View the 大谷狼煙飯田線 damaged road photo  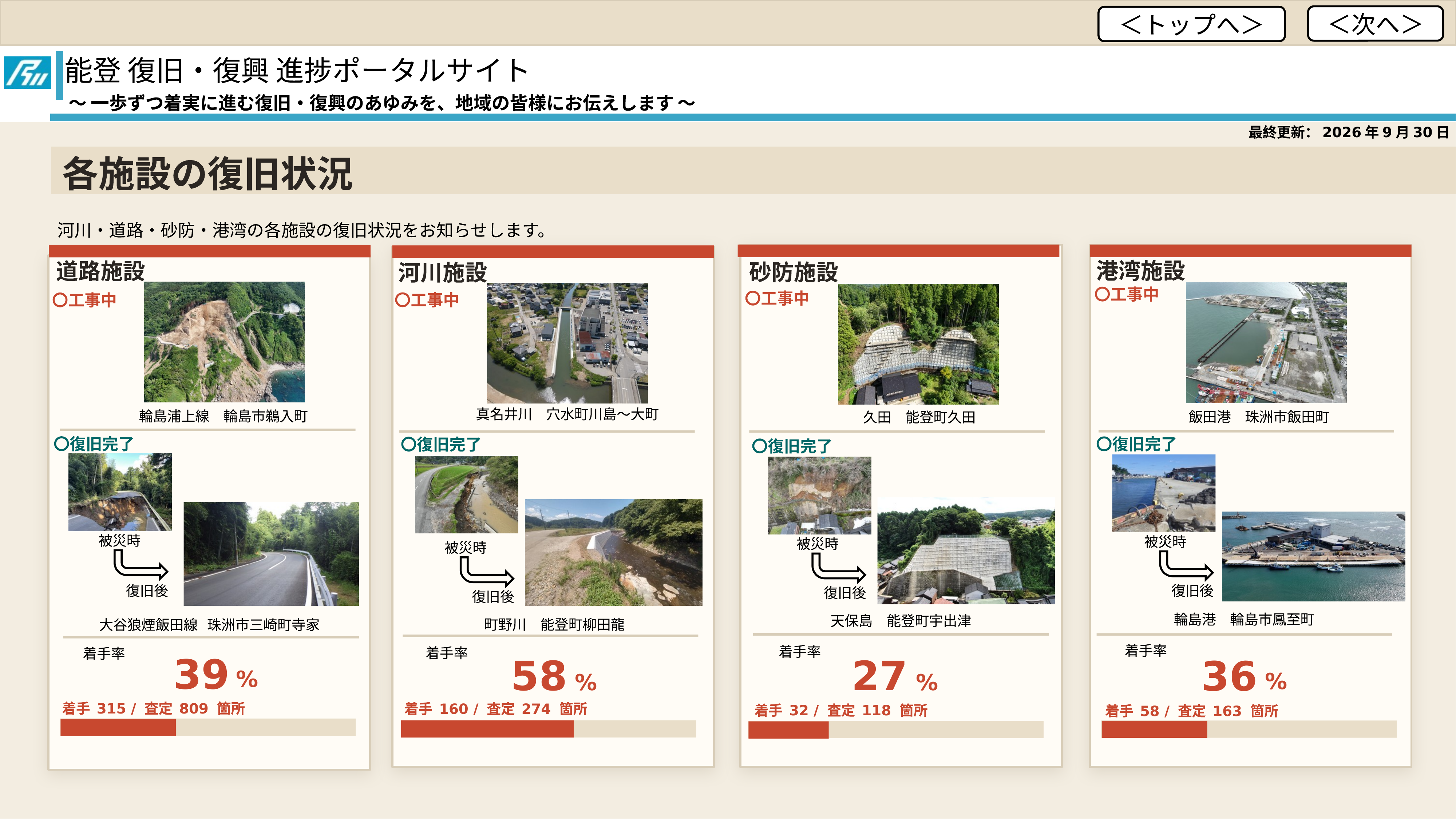tap(120, 492)
